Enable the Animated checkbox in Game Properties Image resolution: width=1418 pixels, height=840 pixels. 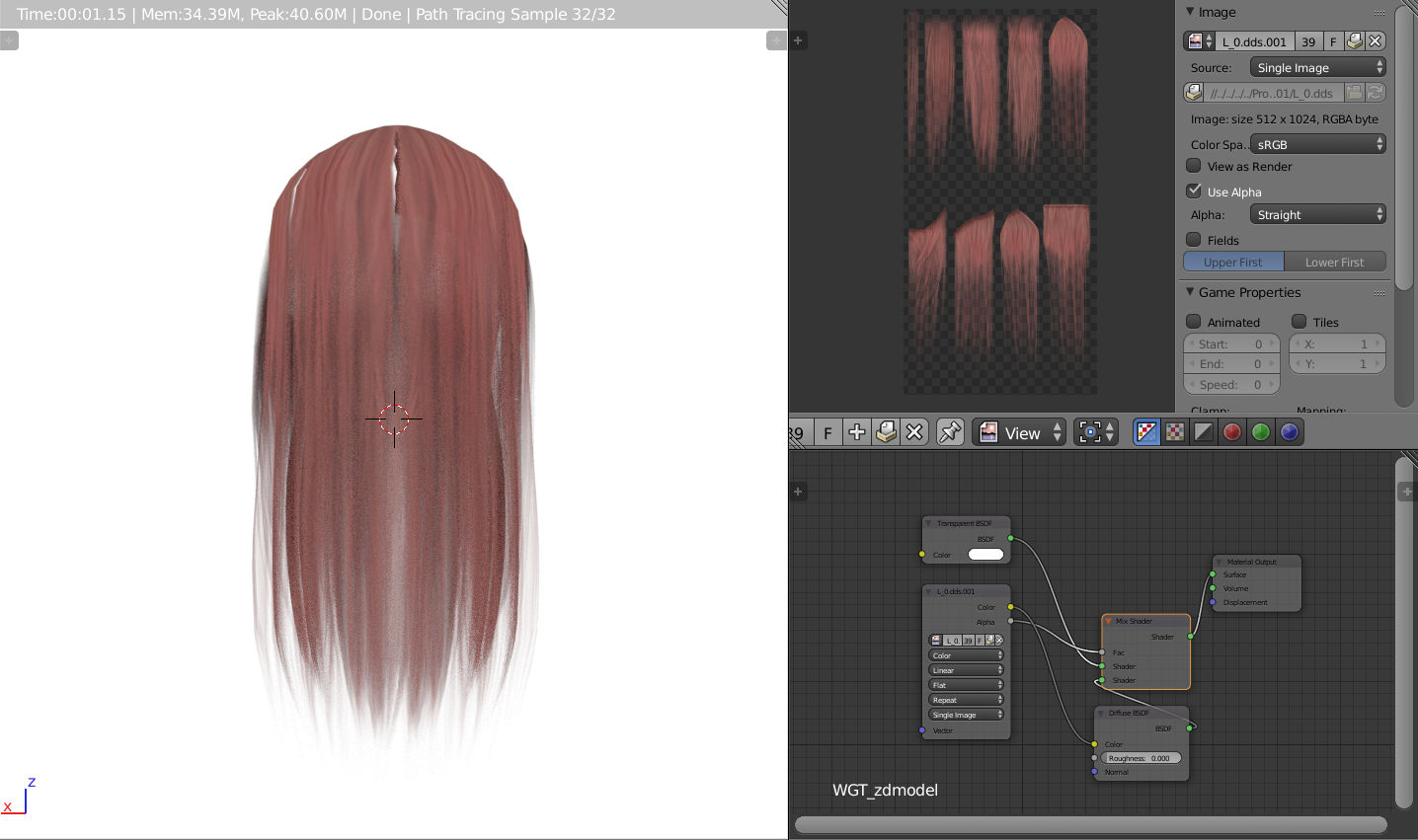coord(1194,322)
